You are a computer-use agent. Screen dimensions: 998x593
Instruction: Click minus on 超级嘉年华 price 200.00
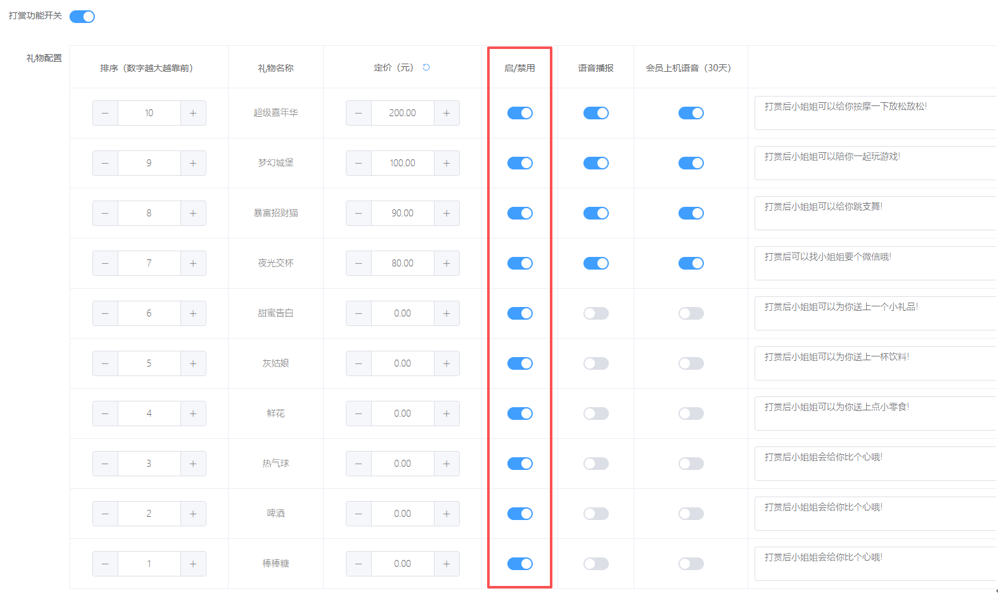click(x=359, y=113)
